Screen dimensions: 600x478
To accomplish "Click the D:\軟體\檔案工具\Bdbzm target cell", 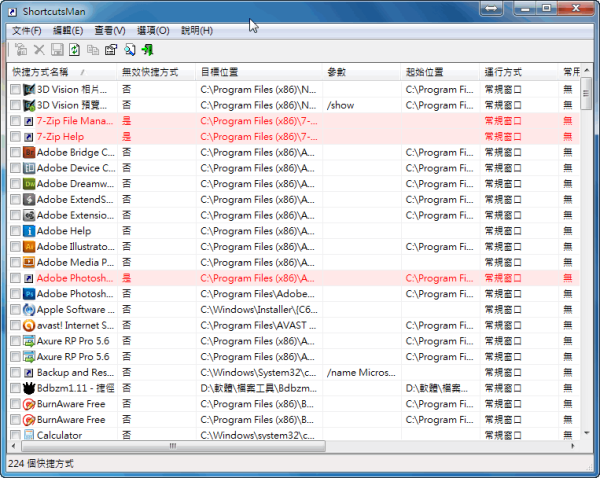I will tap(259, 388).
